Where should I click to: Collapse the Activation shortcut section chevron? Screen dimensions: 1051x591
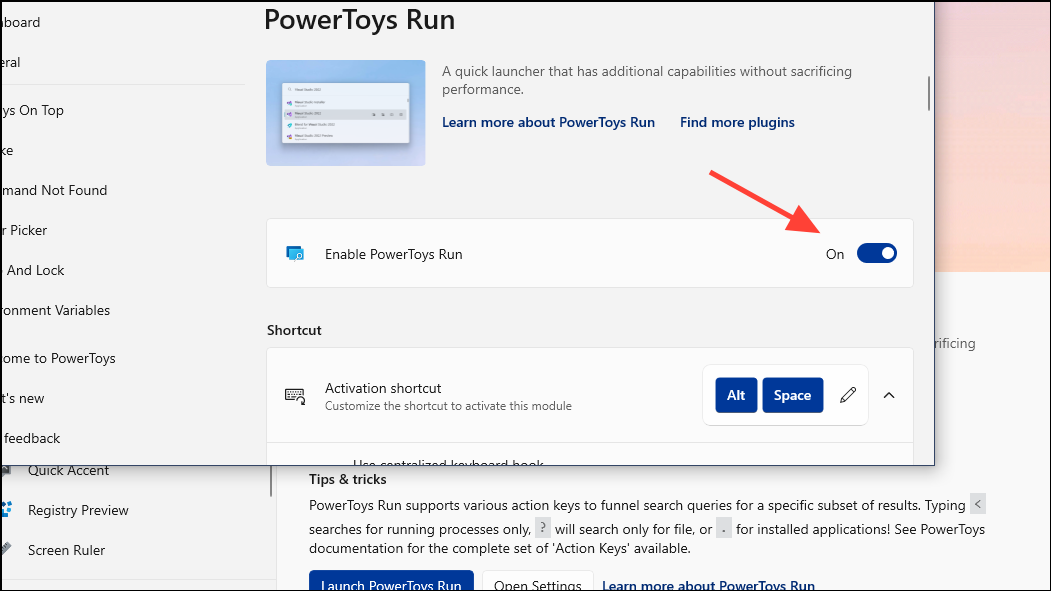889,395
